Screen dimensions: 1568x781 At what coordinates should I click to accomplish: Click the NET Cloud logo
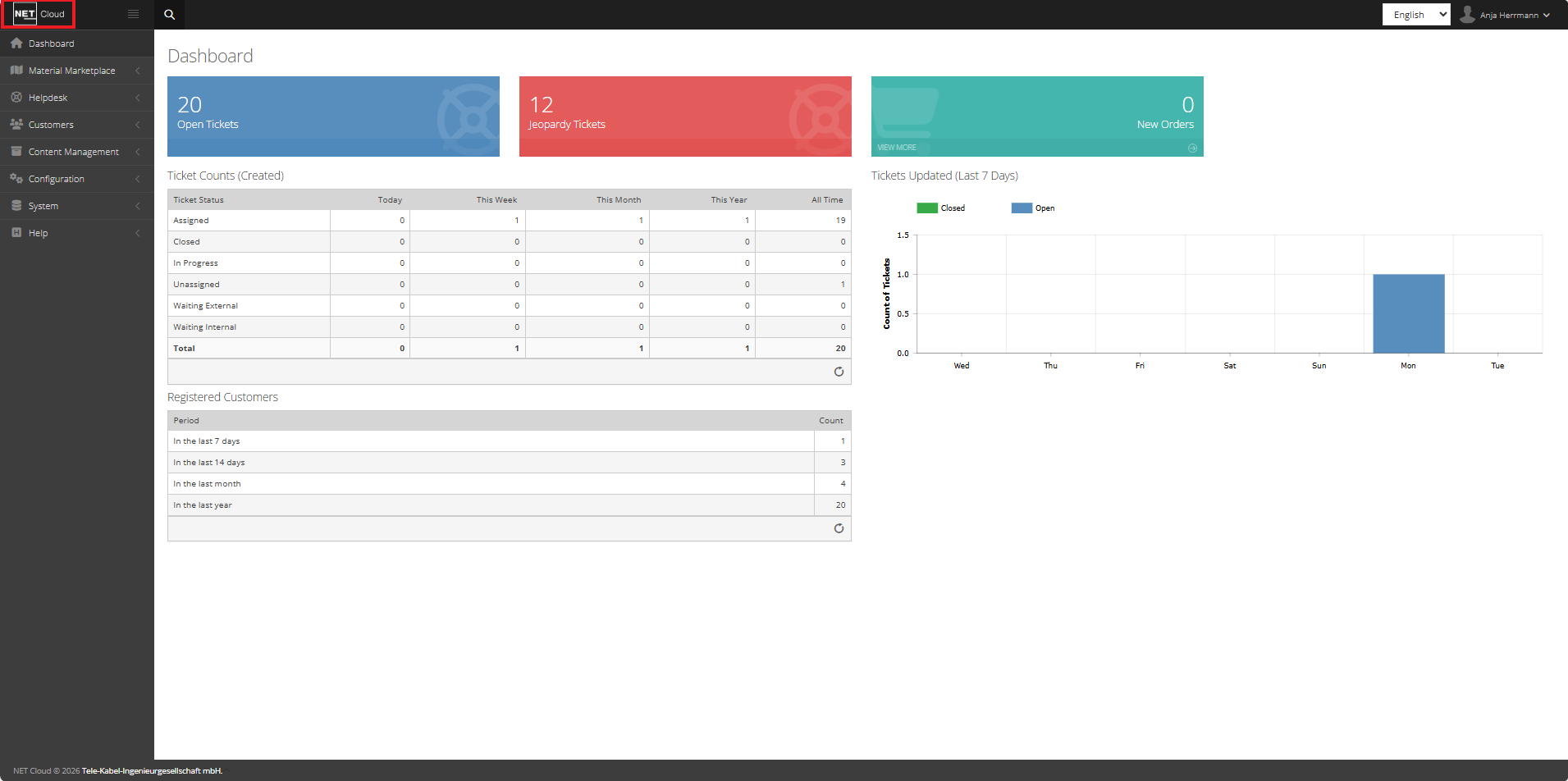coord(39,14)
